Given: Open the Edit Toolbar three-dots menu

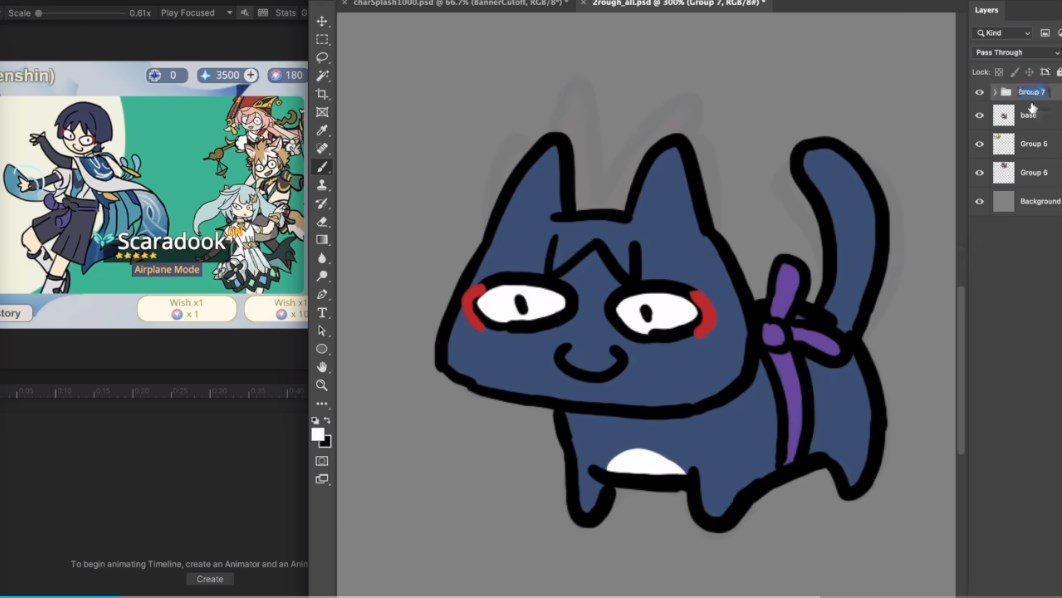Looking at the screenshot, I should click(322, 404).
